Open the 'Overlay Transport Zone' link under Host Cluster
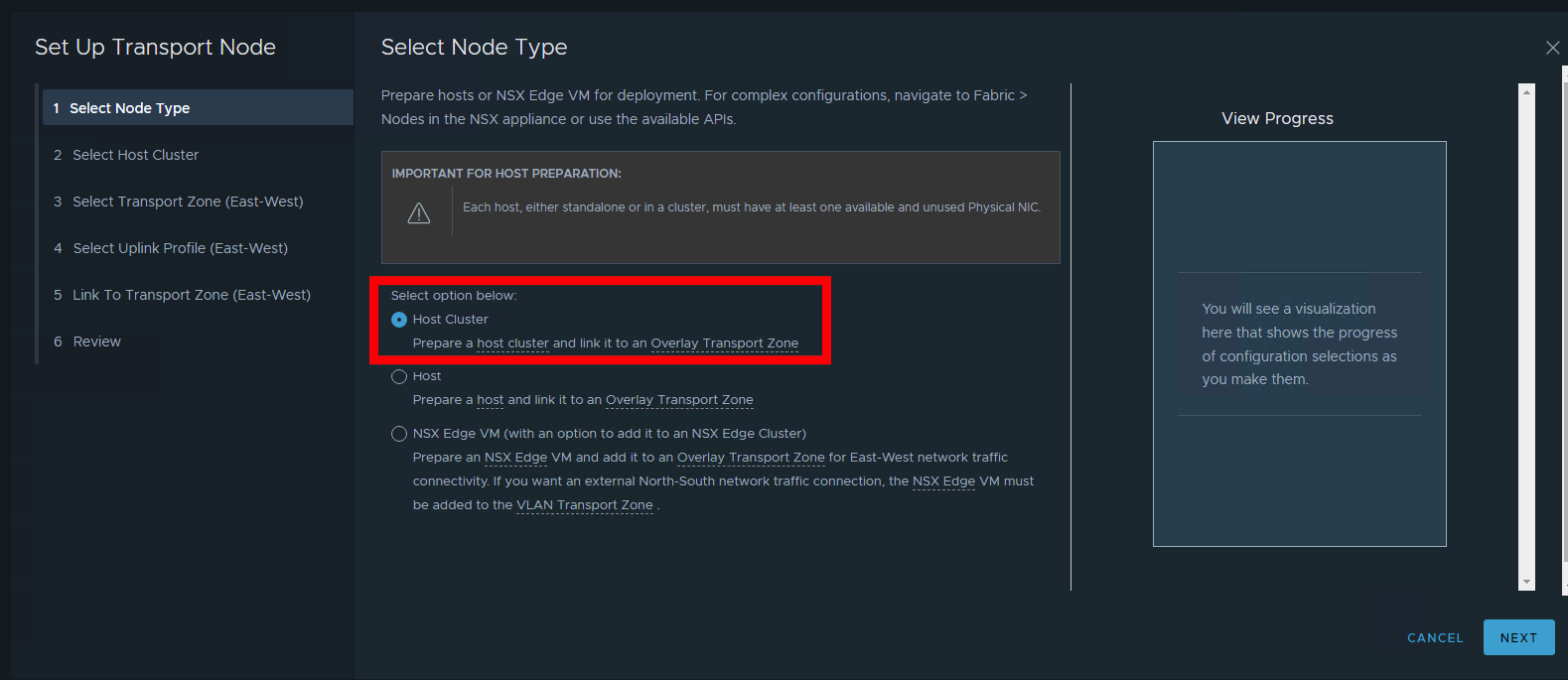Screen dimensions: 1568x680 [725, 342]
